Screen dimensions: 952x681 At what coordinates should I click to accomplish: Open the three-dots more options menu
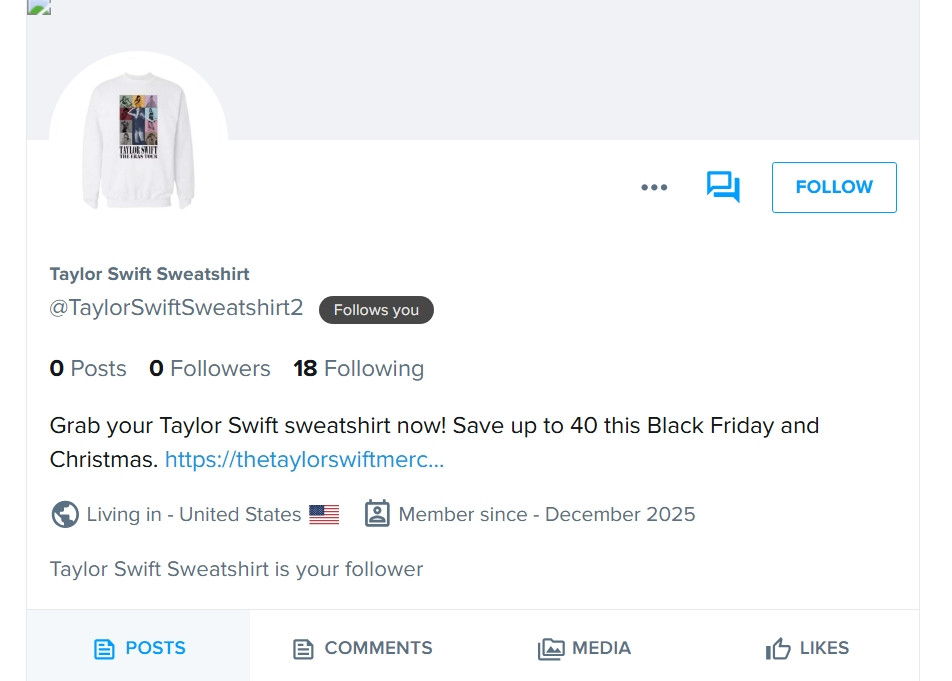pos(654,187)
